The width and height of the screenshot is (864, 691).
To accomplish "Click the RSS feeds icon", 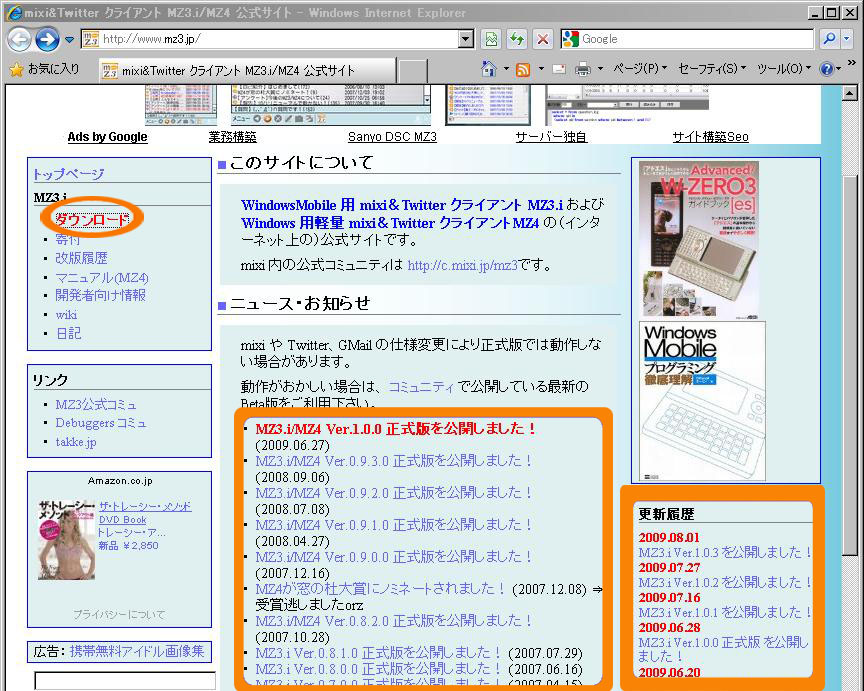I will (x=522, y=69).
